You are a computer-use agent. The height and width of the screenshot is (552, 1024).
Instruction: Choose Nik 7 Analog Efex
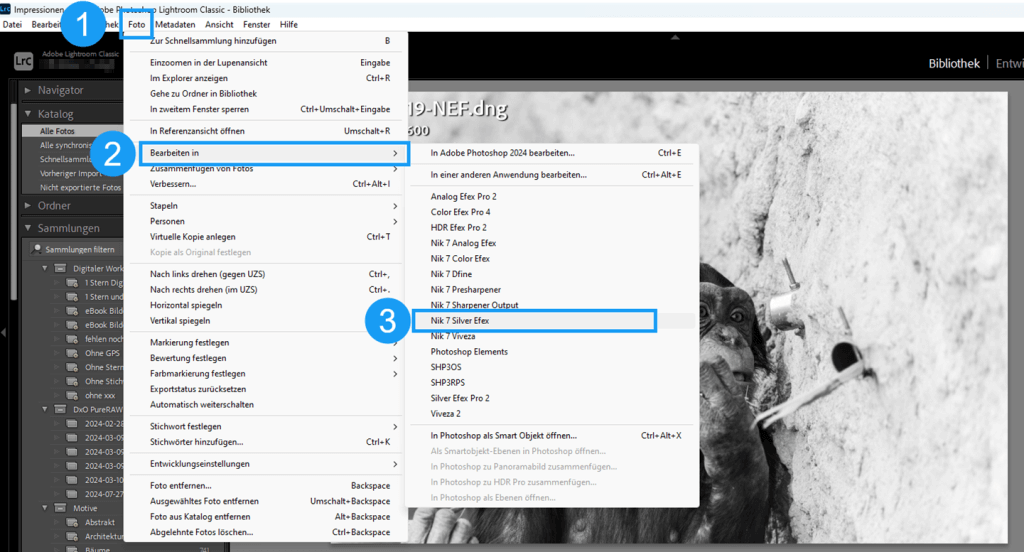point(554,243)
